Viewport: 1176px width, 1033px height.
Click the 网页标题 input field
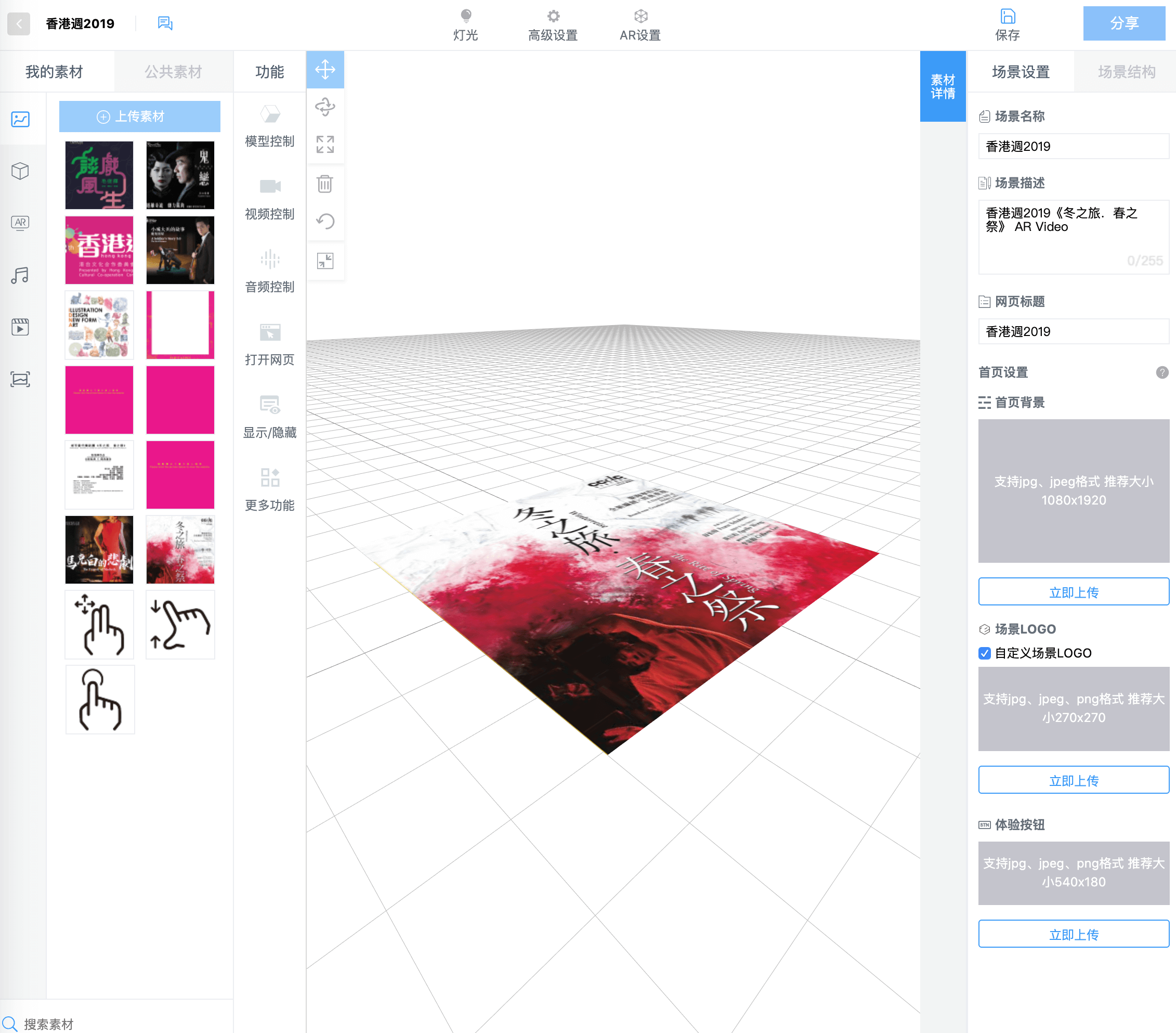(1074, 331)
